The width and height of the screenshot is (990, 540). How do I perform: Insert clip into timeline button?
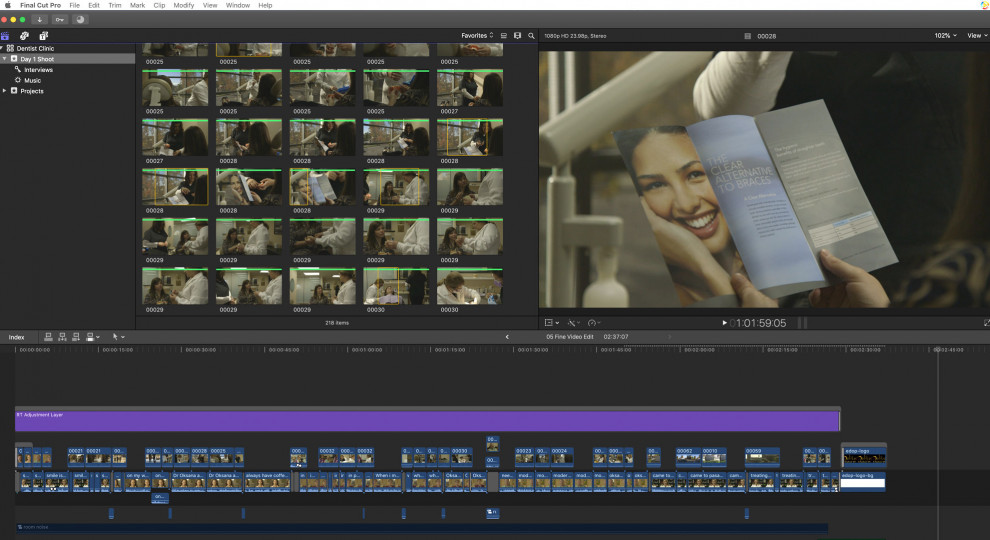[62, 337]
